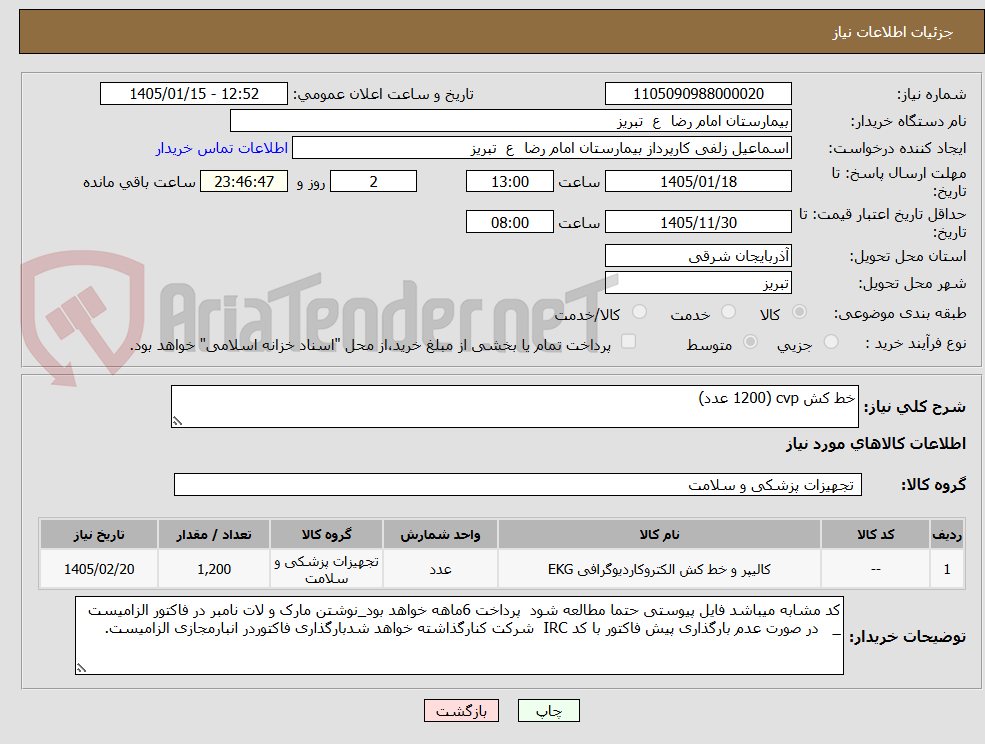This screenshot has height=744, width=985.
Task: Click the table group cell تجهیزات پزشکی و سلامت
Action: [x=327, y=569]
